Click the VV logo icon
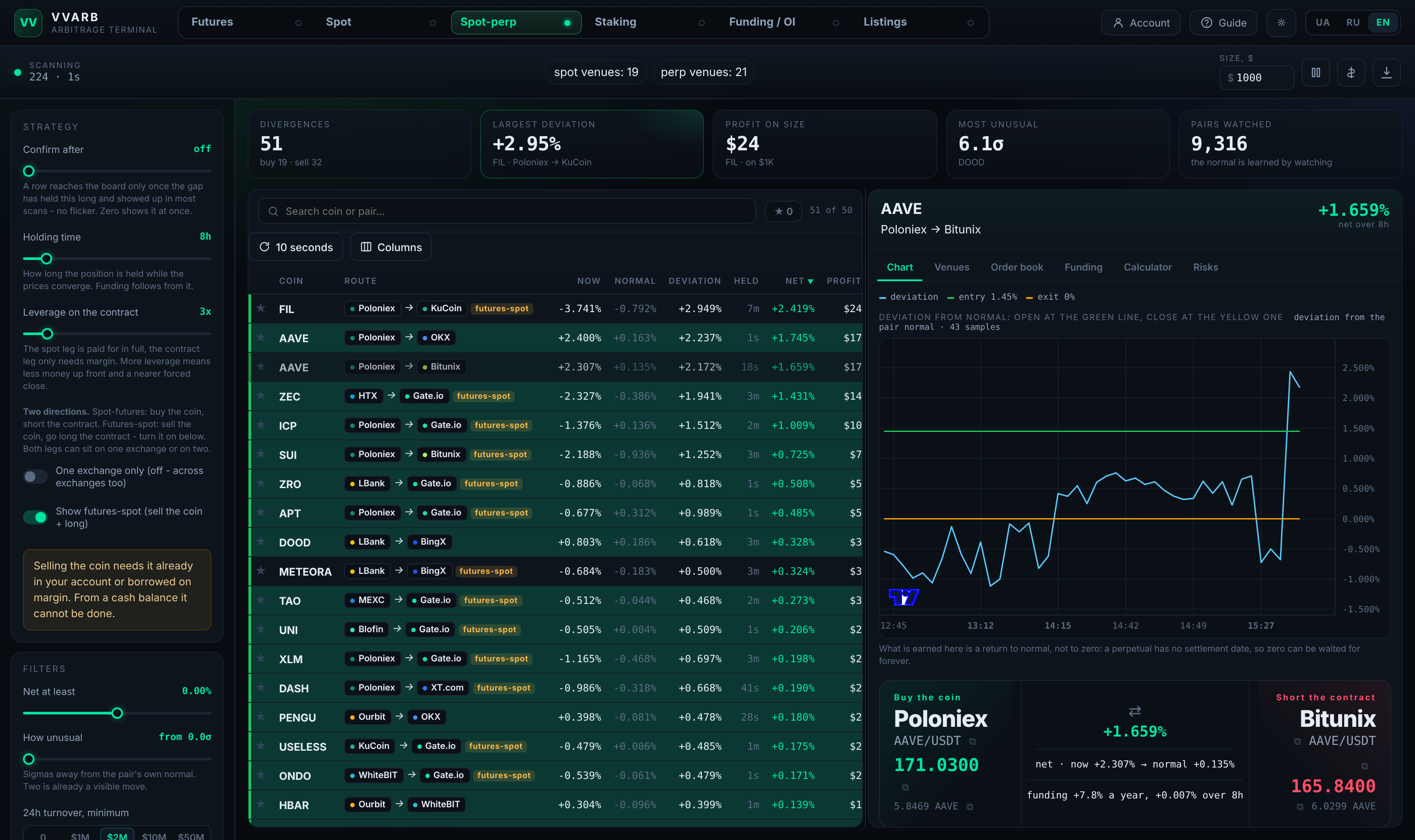Screen dimensions: 1415x840 28,23
